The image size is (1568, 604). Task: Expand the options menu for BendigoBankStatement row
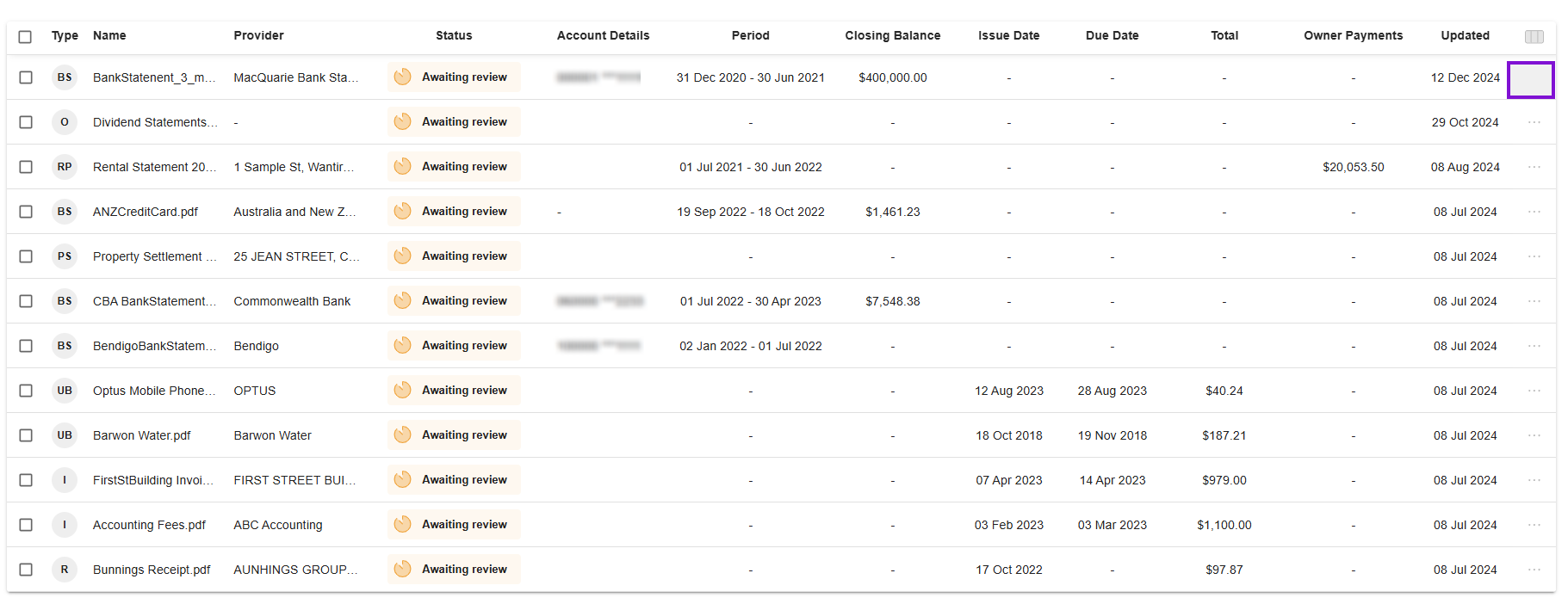(x=1534, y=346)
